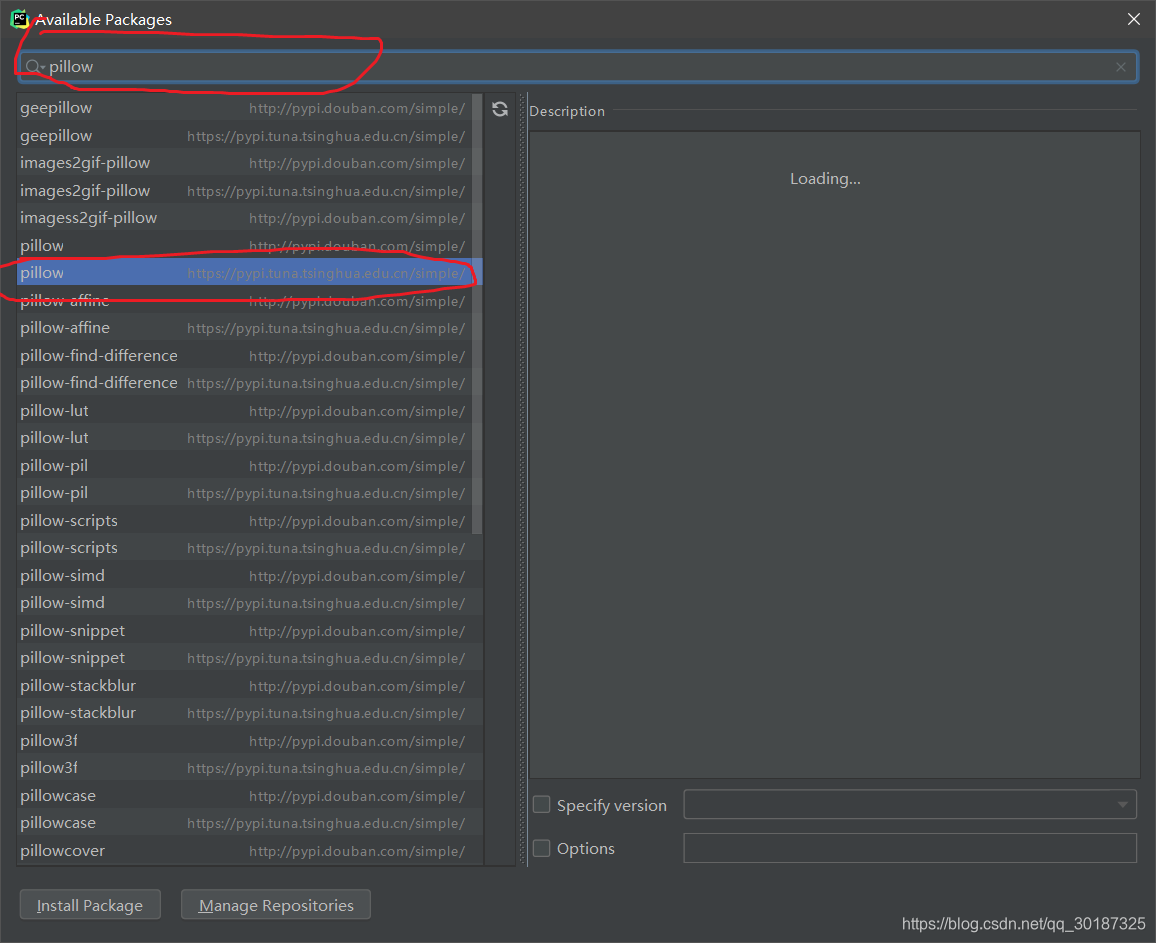The height and width of the screenshot is (943, 1156).
Task: Select pillow-lut from tsinghua repository
Action: tap(245, 438)
